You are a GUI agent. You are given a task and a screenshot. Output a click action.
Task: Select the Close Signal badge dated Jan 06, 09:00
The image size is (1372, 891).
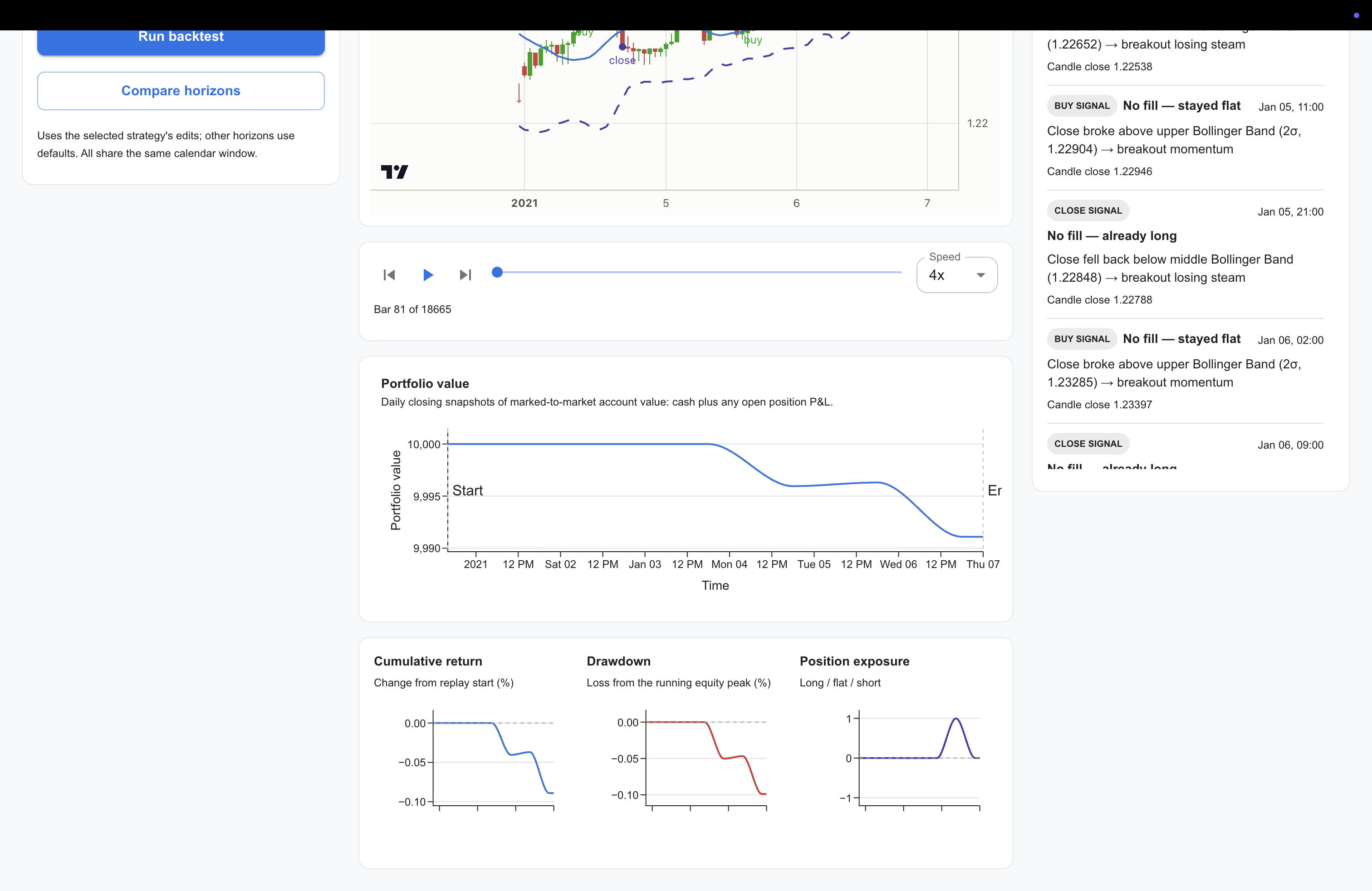pos(1088,444)
